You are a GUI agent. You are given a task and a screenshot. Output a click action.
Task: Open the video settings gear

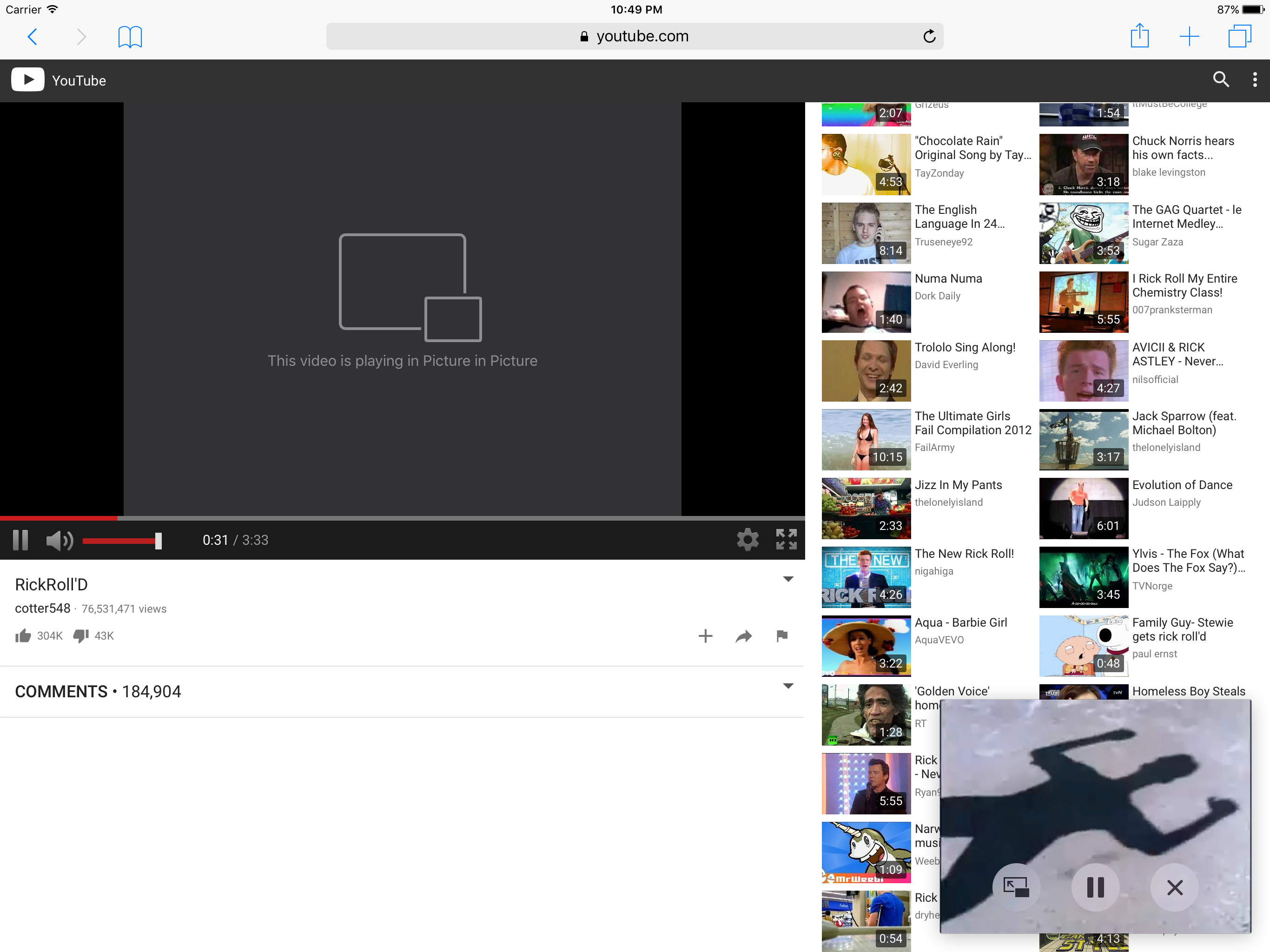747,540
